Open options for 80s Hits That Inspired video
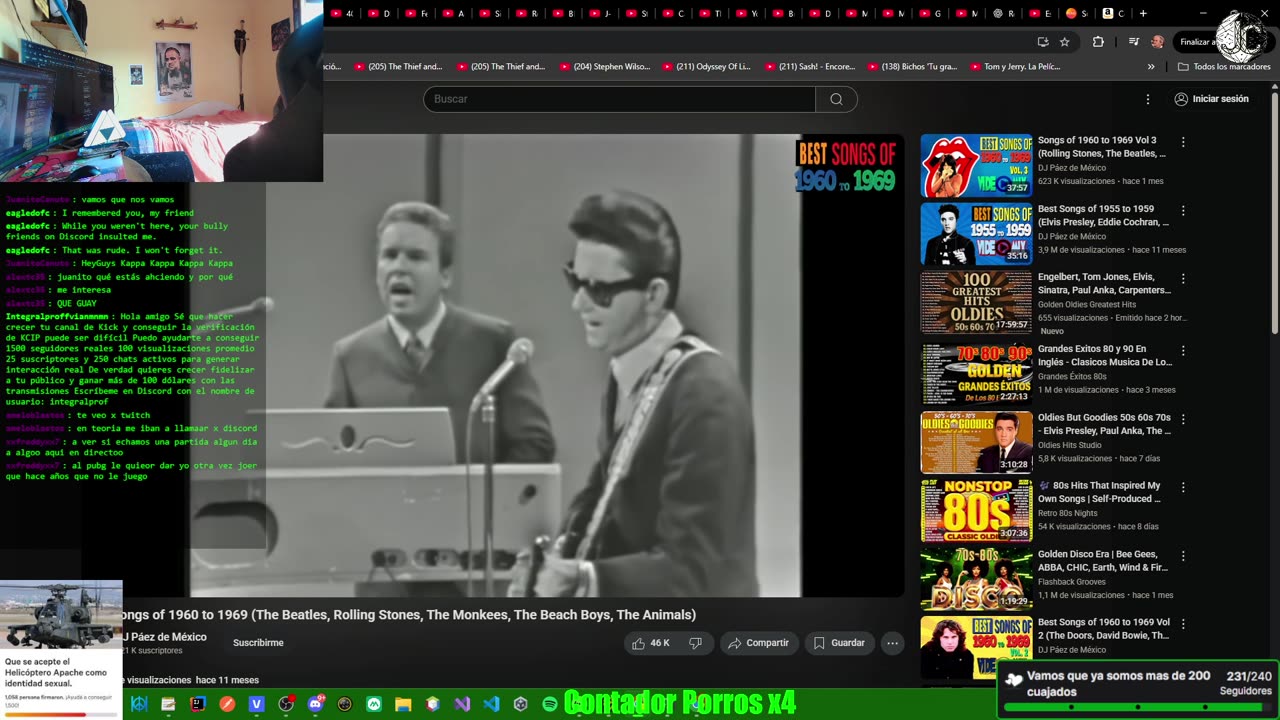1280x720 pixels. [1183, 488]
